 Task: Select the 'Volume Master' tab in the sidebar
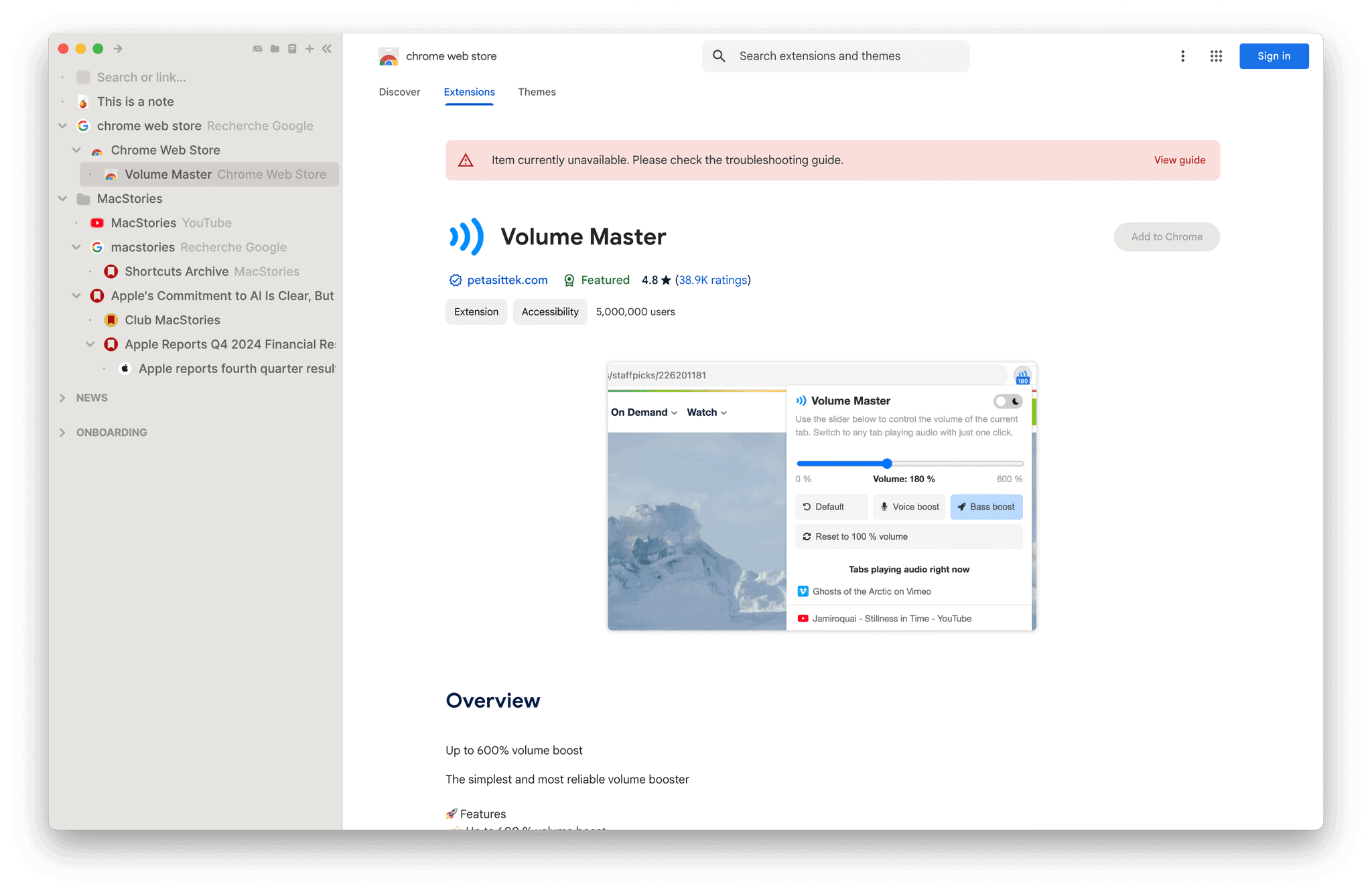[209, 174]
